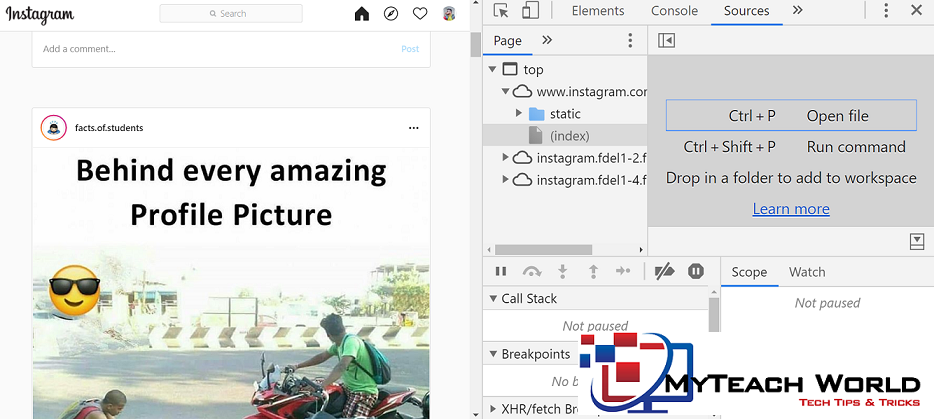Expand the instagram.fdel1-4 domain node
The width and height of the screenshot is (934, 419).
pos(505,179)
